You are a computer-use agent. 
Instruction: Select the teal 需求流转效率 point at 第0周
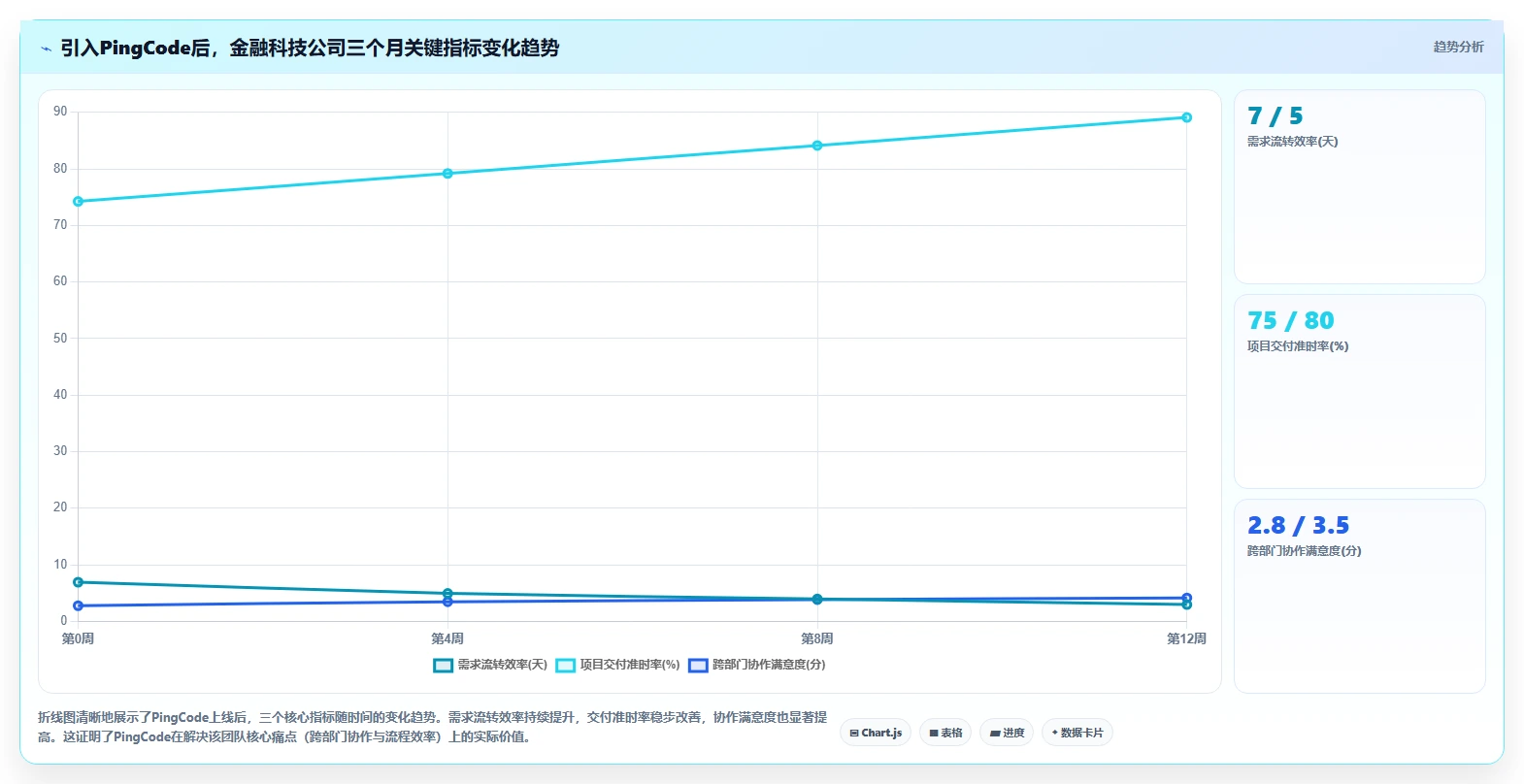(78, 582)
